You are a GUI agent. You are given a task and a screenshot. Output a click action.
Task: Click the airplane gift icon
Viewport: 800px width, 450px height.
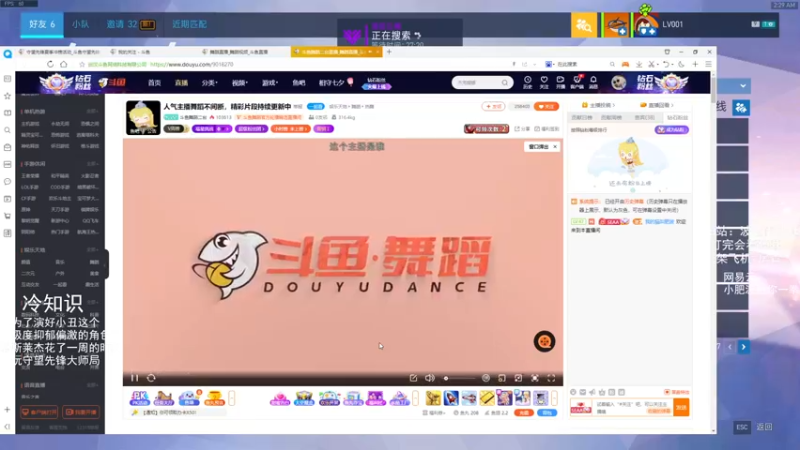[x=469, y=398]
